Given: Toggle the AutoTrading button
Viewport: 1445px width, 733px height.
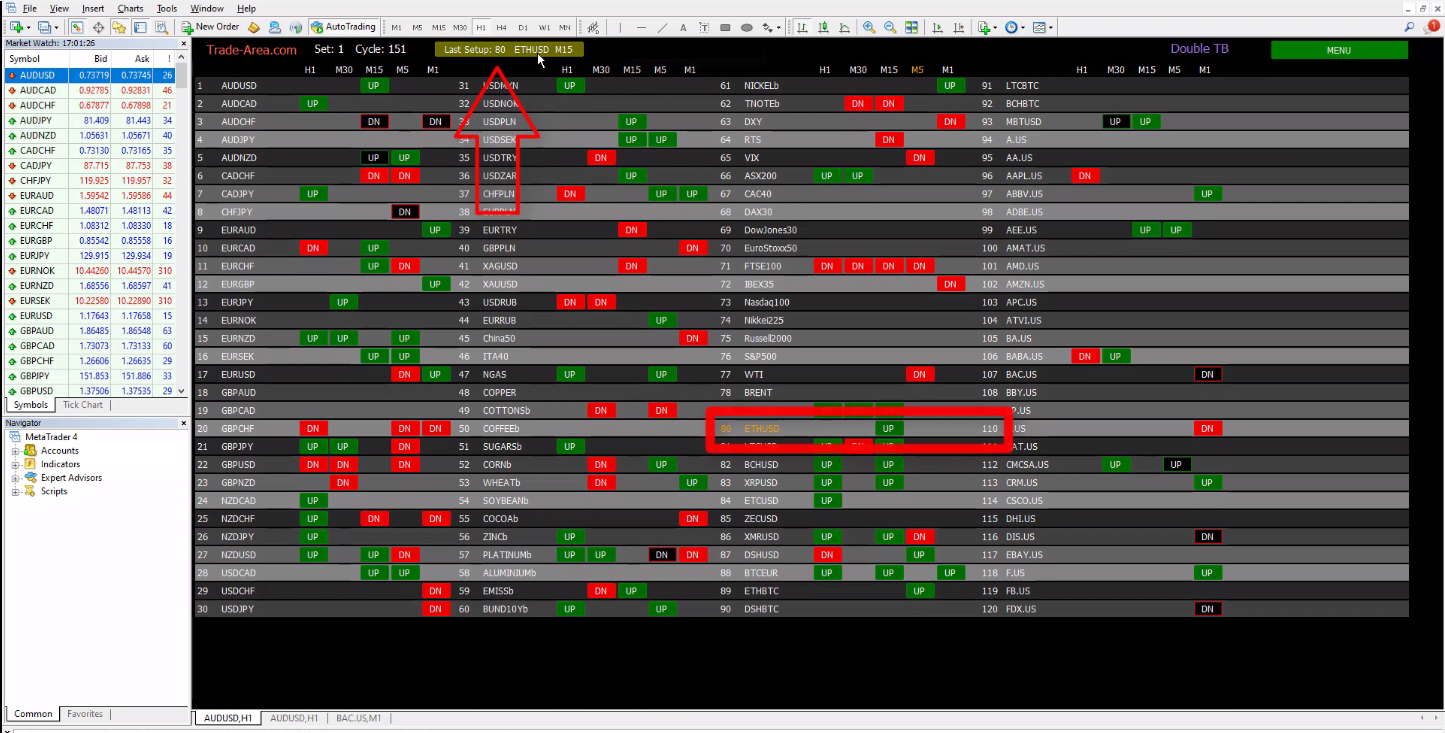Looking at the screenshot, I should pyautogui.click(x=343, y=27).
